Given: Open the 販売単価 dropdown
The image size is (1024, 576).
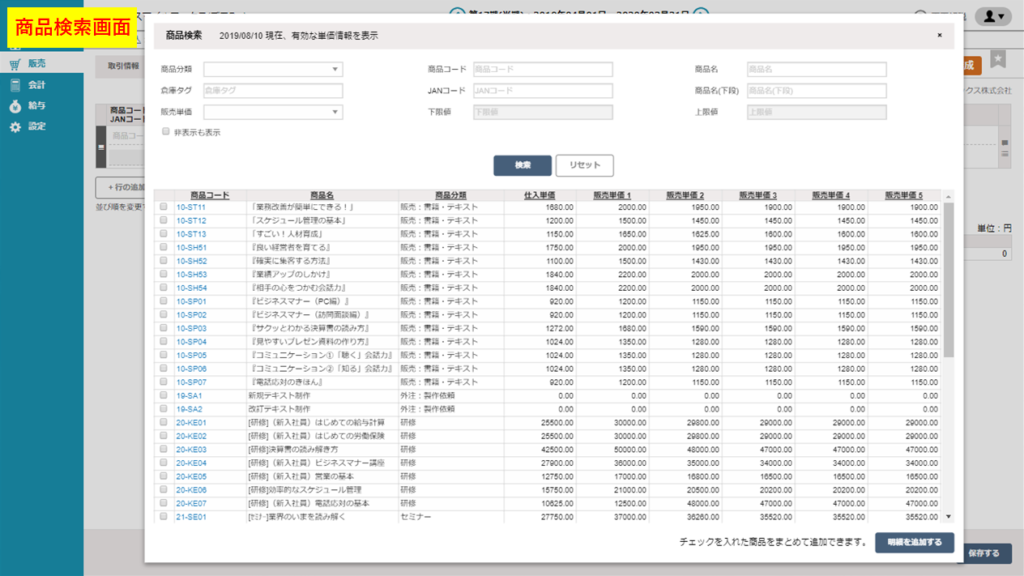Looking at the screenshot, I should click(x=273, y=112).
